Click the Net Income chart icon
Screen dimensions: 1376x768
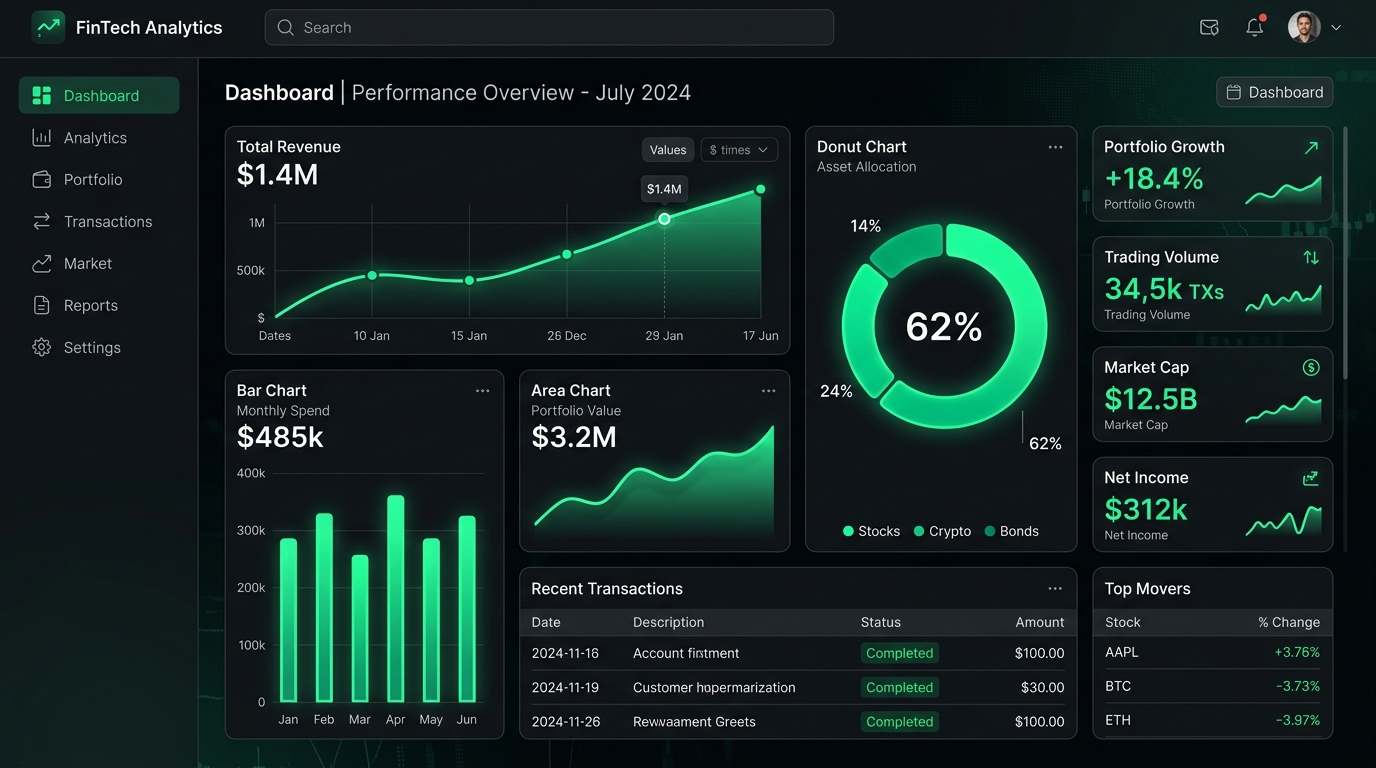tap(1311, 479)
